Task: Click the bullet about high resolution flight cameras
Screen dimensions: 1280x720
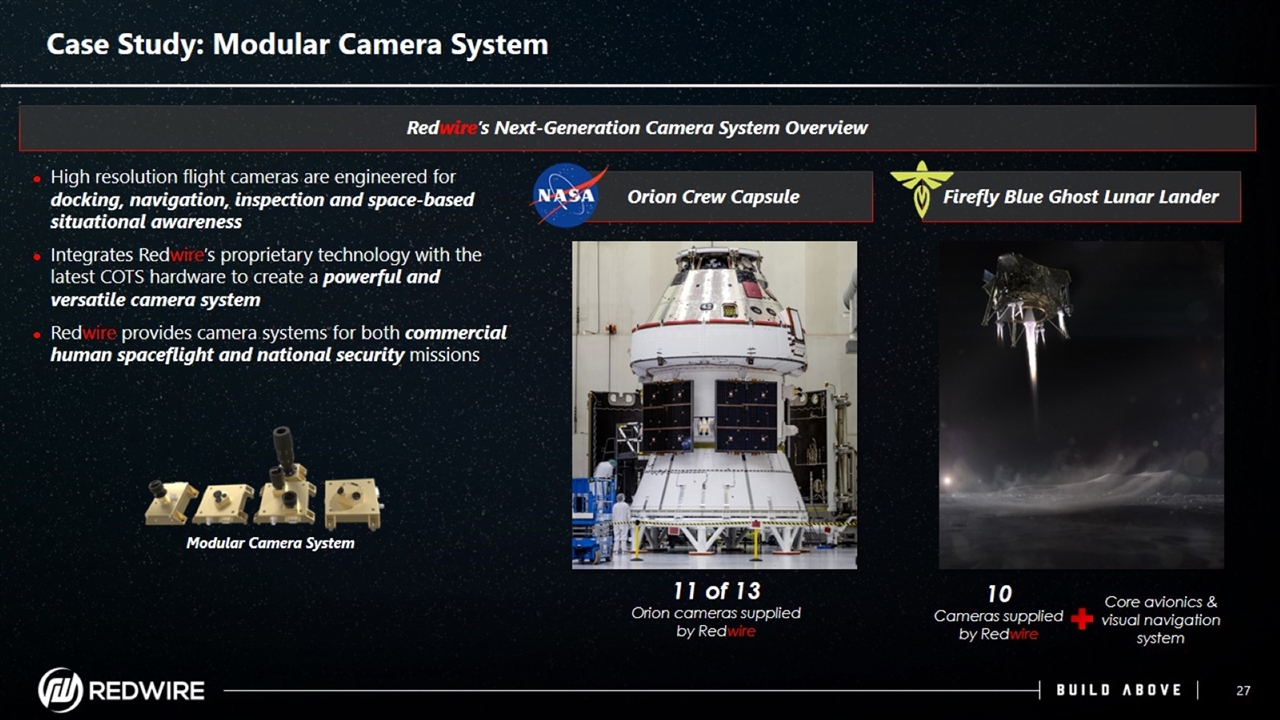Action: click(261, 199)
